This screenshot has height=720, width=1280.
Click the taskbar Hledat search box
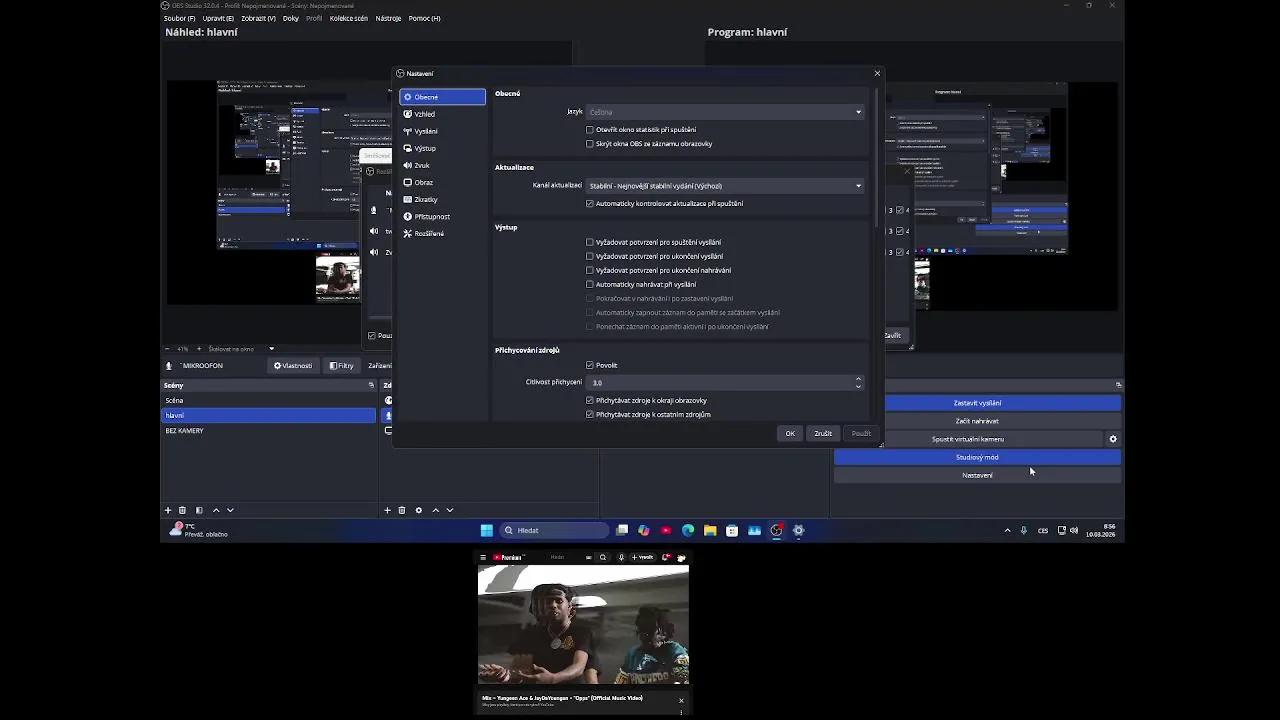(555, 530)
